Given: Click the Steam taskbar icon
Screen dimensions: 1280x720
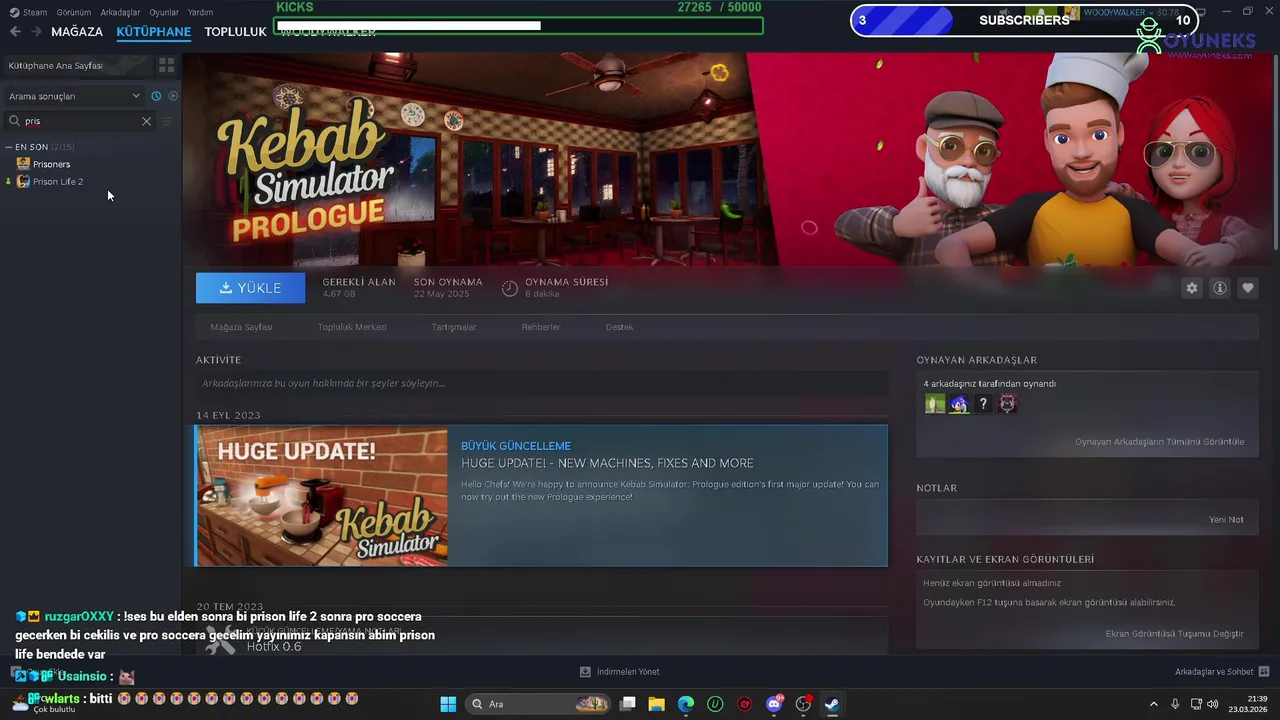Looking at the screenshot, I should (832, 704).
